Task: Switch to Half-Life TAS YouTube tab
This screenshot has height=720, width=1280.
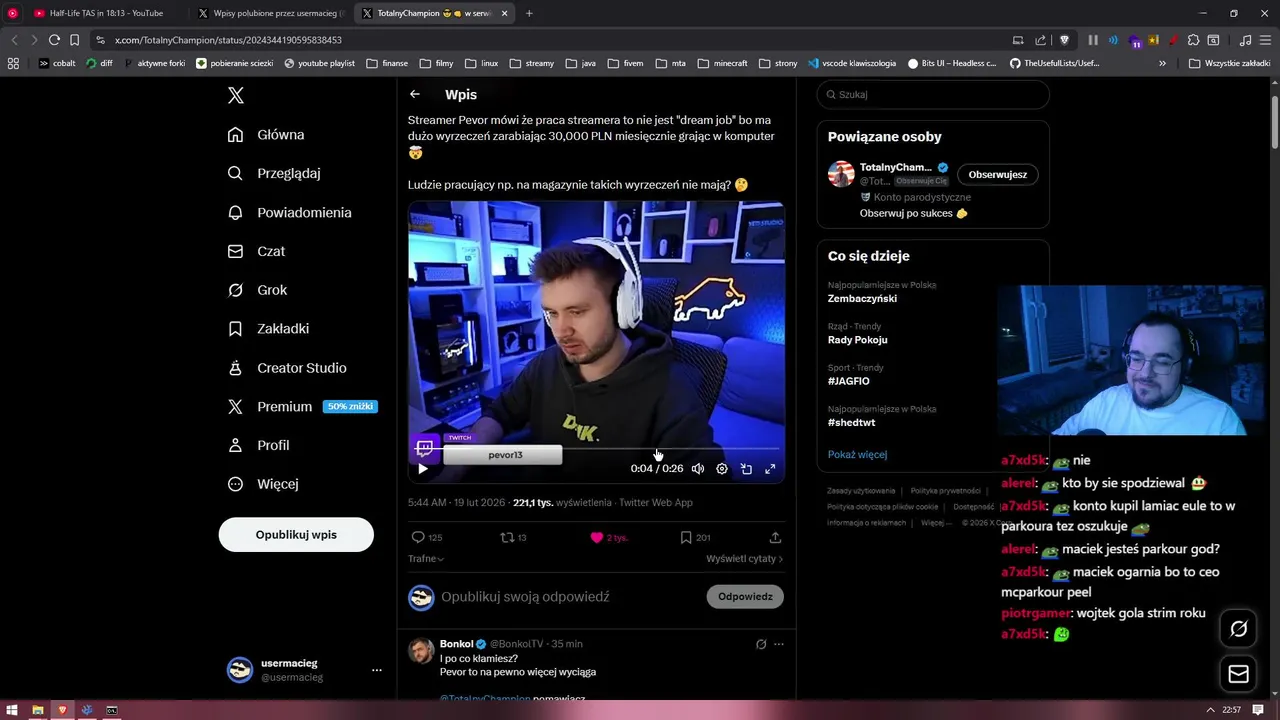Action: (x=105, y=13)
